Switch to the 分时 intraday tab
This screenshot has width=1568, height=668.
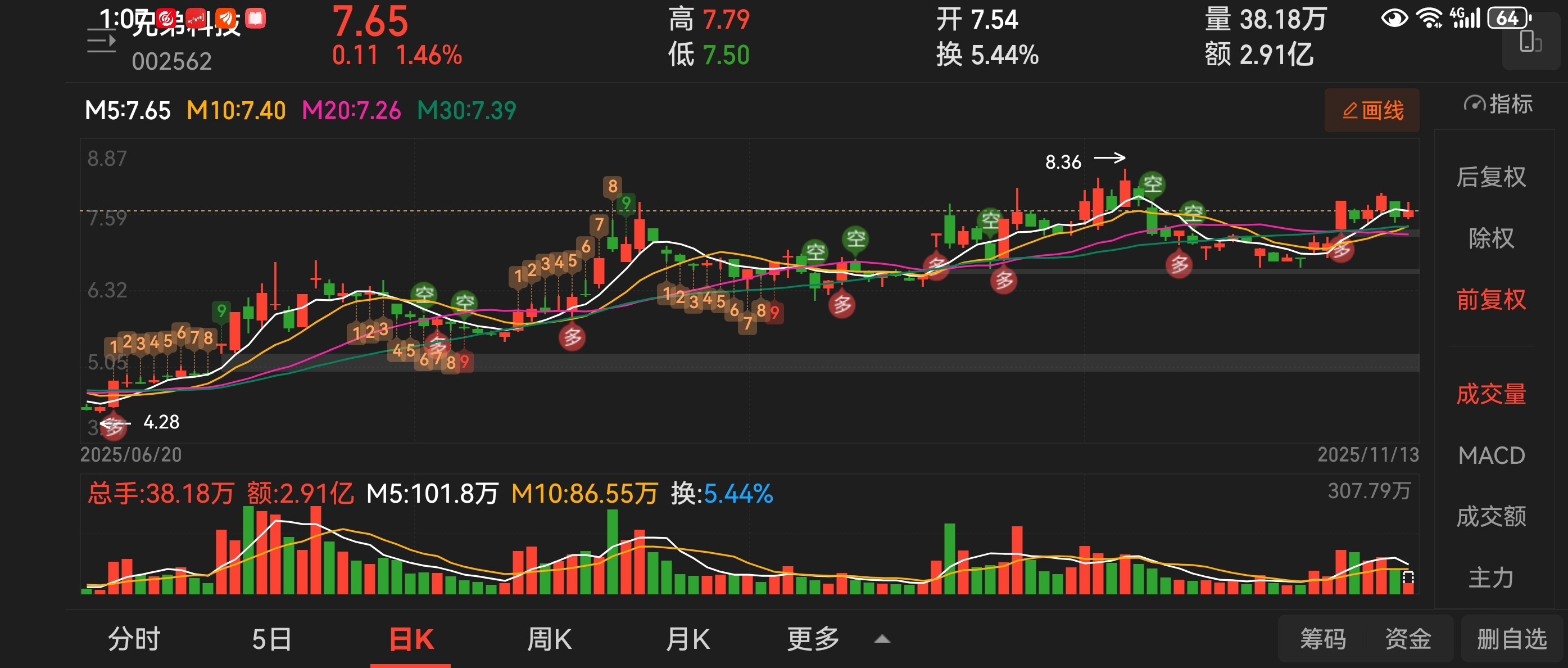pyautogui.click(x=134, y=639)
